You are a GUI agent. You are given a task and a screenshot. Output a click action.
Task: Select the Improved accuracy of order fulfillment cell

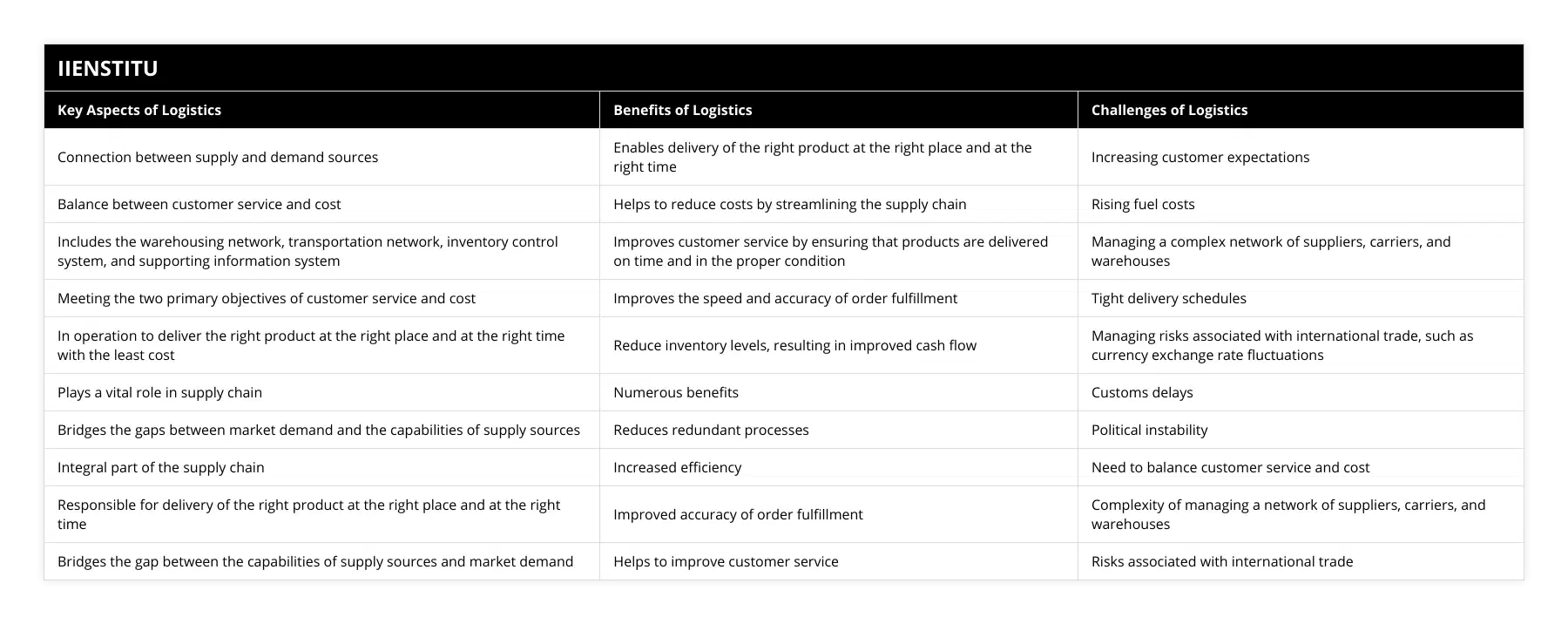coord(738,514)
